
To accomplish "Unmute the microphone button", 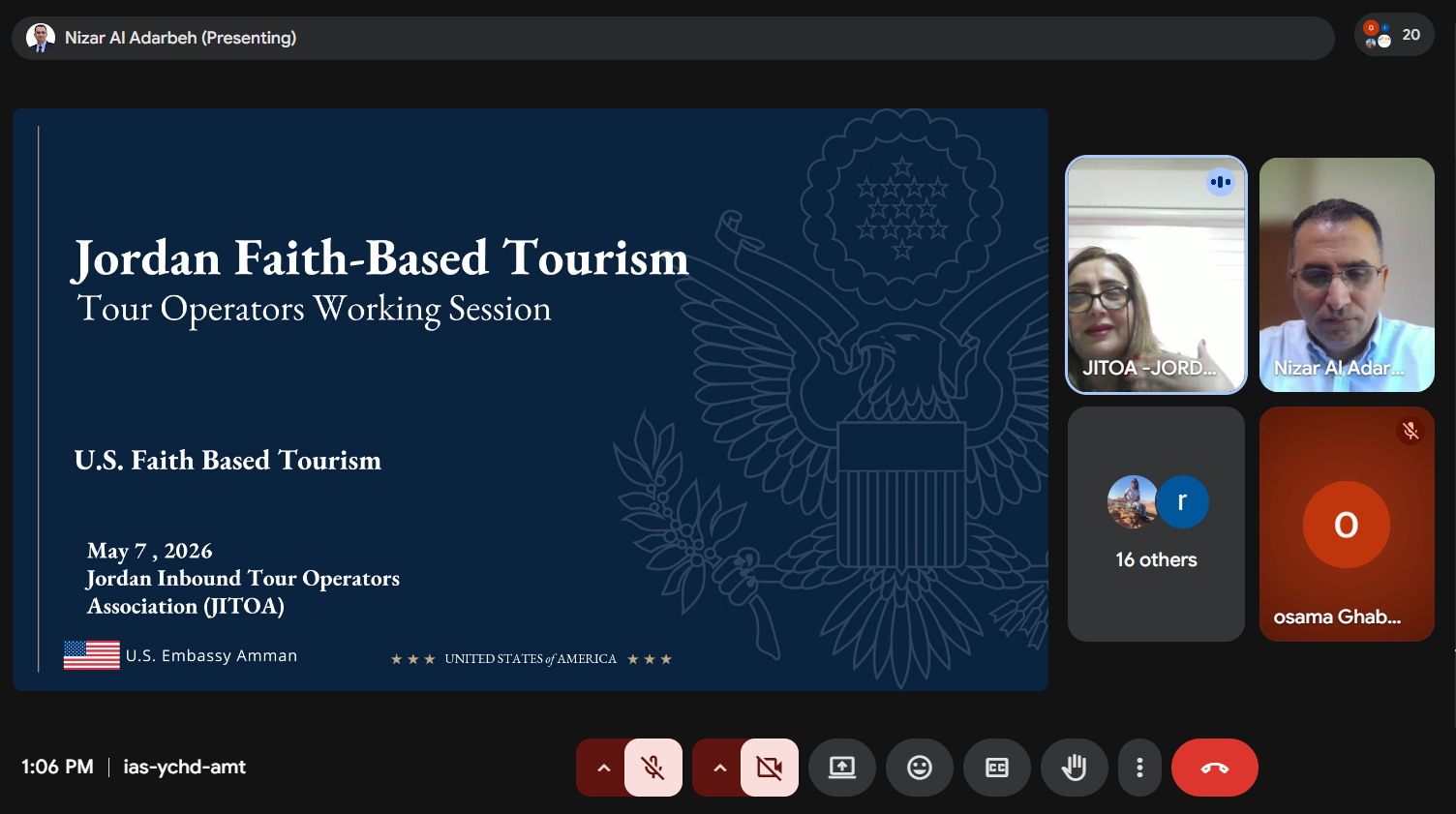I will (x=653, y=768).
